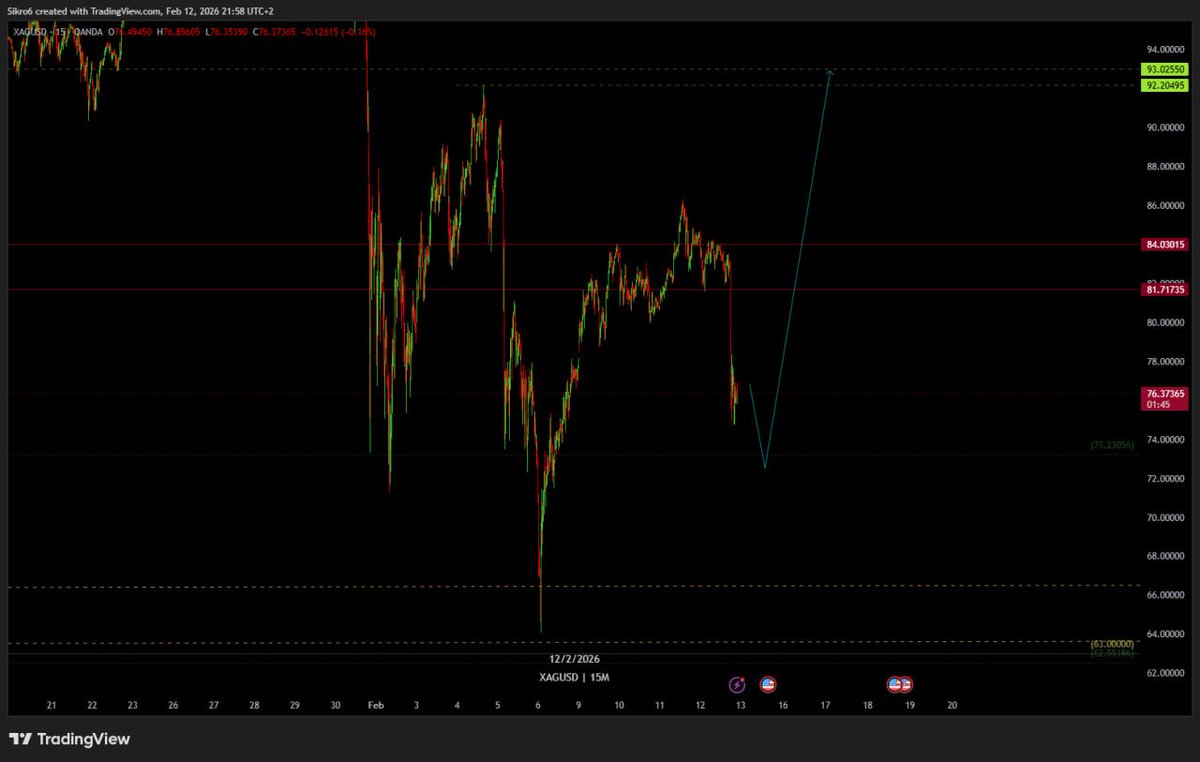Click the Feb label on time axis

pyautogui.click(x=375, y=705)
